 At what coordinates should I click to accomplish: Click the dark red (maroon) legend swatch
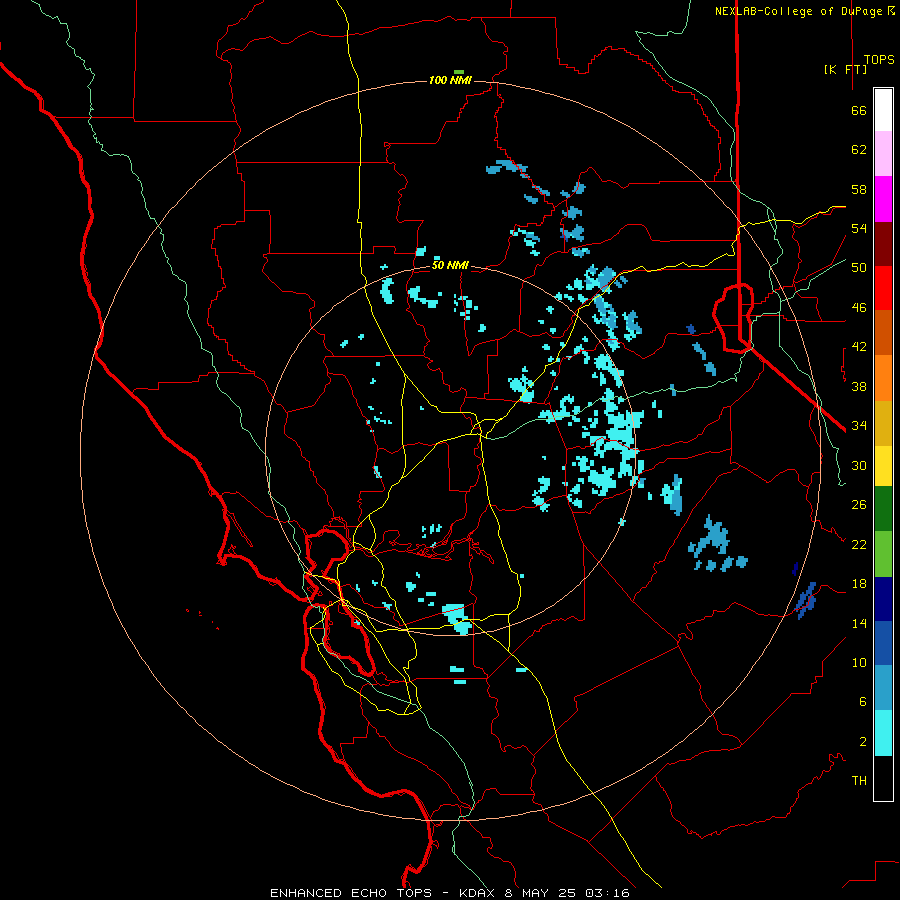point(883,243)
